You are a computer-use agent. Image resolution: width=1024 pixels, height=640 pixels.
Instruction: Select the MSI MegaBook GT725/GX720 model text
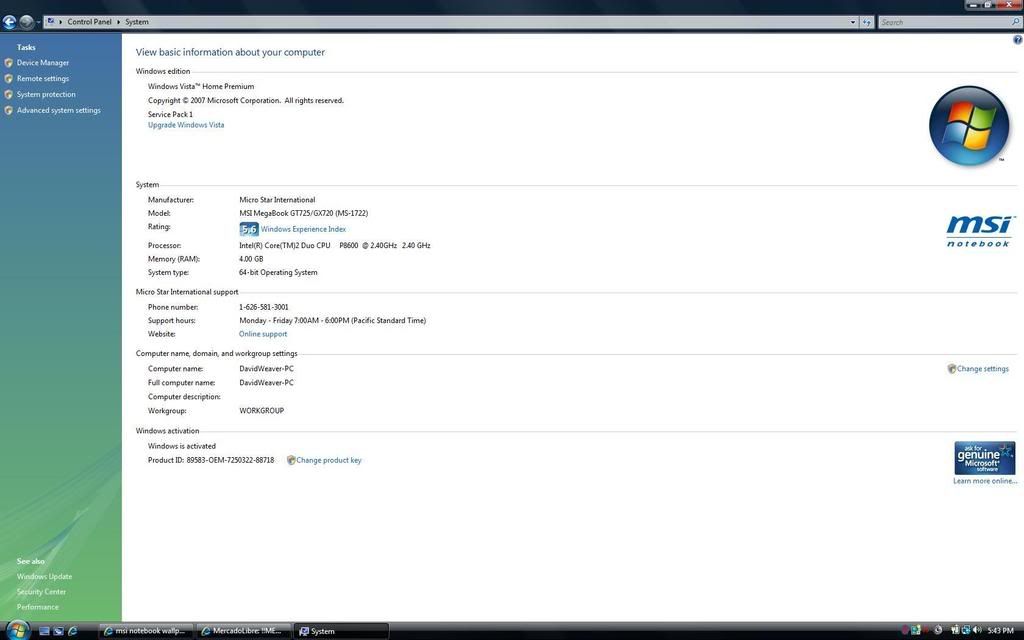tap(304, 214)
